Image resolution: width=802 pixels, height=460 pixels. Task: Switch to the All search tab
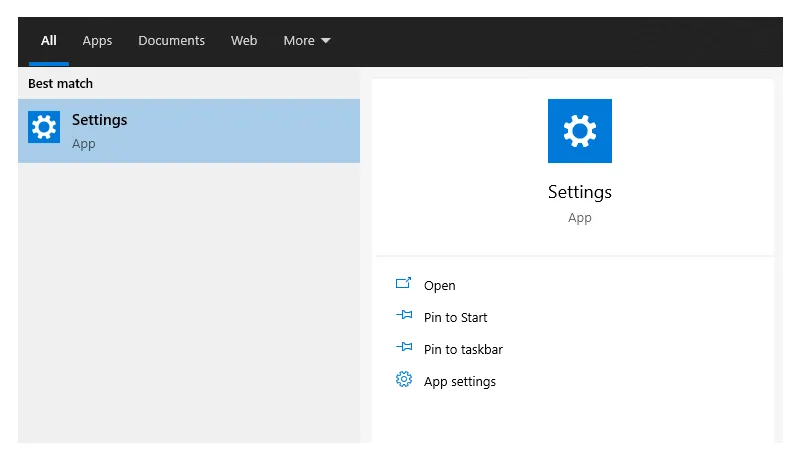(x=49, y=41)
